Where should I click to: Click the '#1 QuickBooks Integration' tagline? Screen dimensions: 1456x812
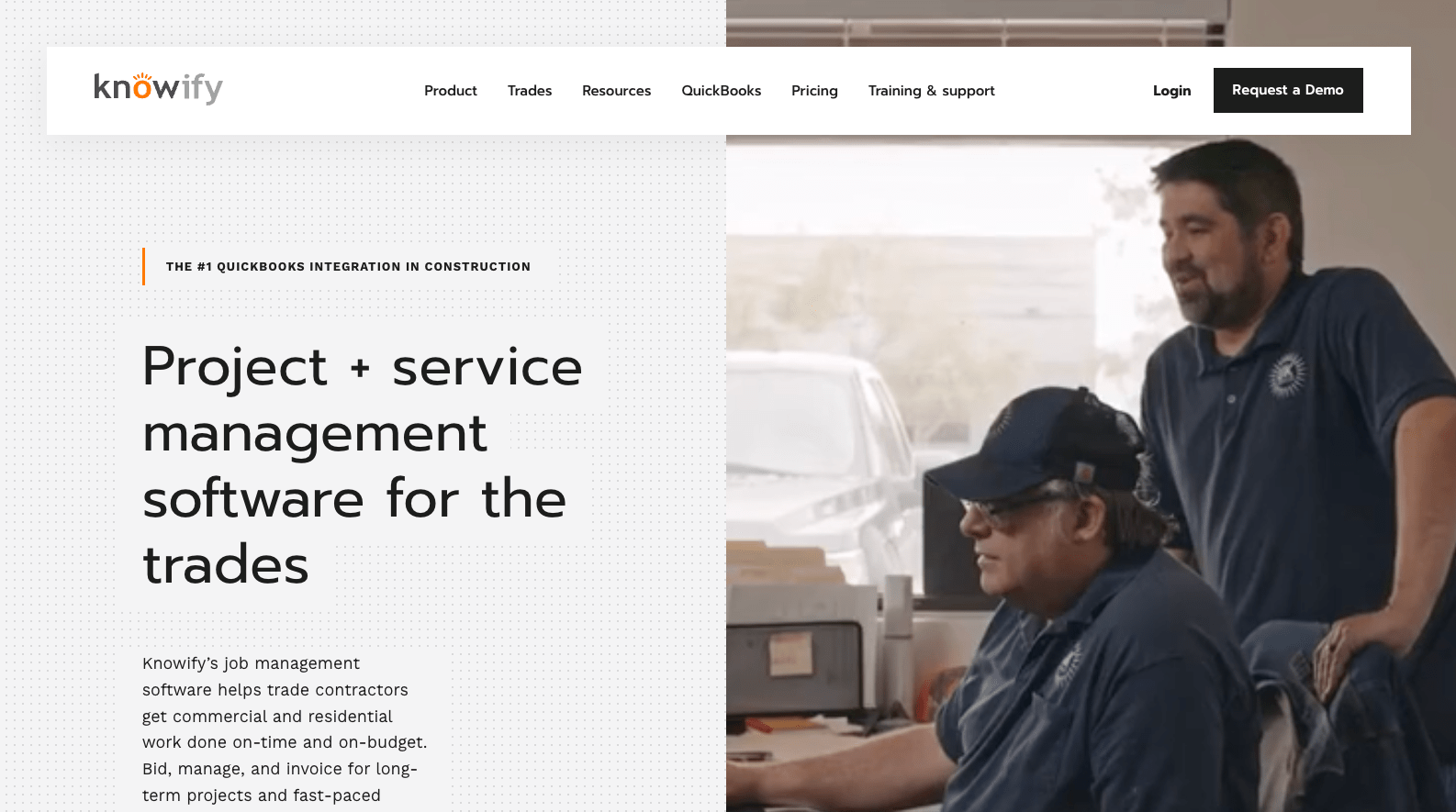pos(348,267)
